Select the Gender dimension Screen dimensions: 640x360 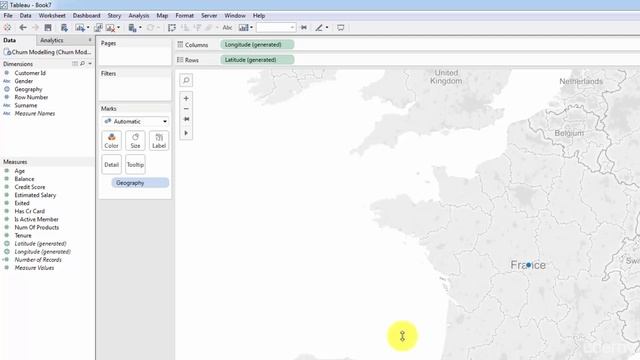coord(24,81)
